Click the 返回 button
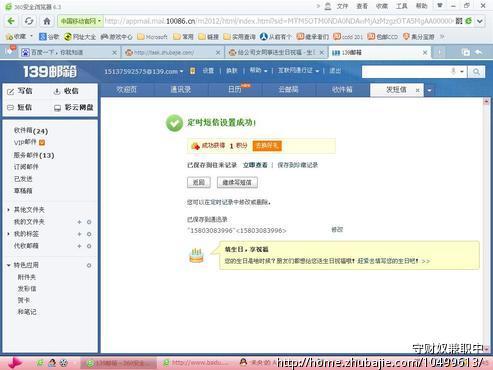493x370 pixels. [199, 182]
